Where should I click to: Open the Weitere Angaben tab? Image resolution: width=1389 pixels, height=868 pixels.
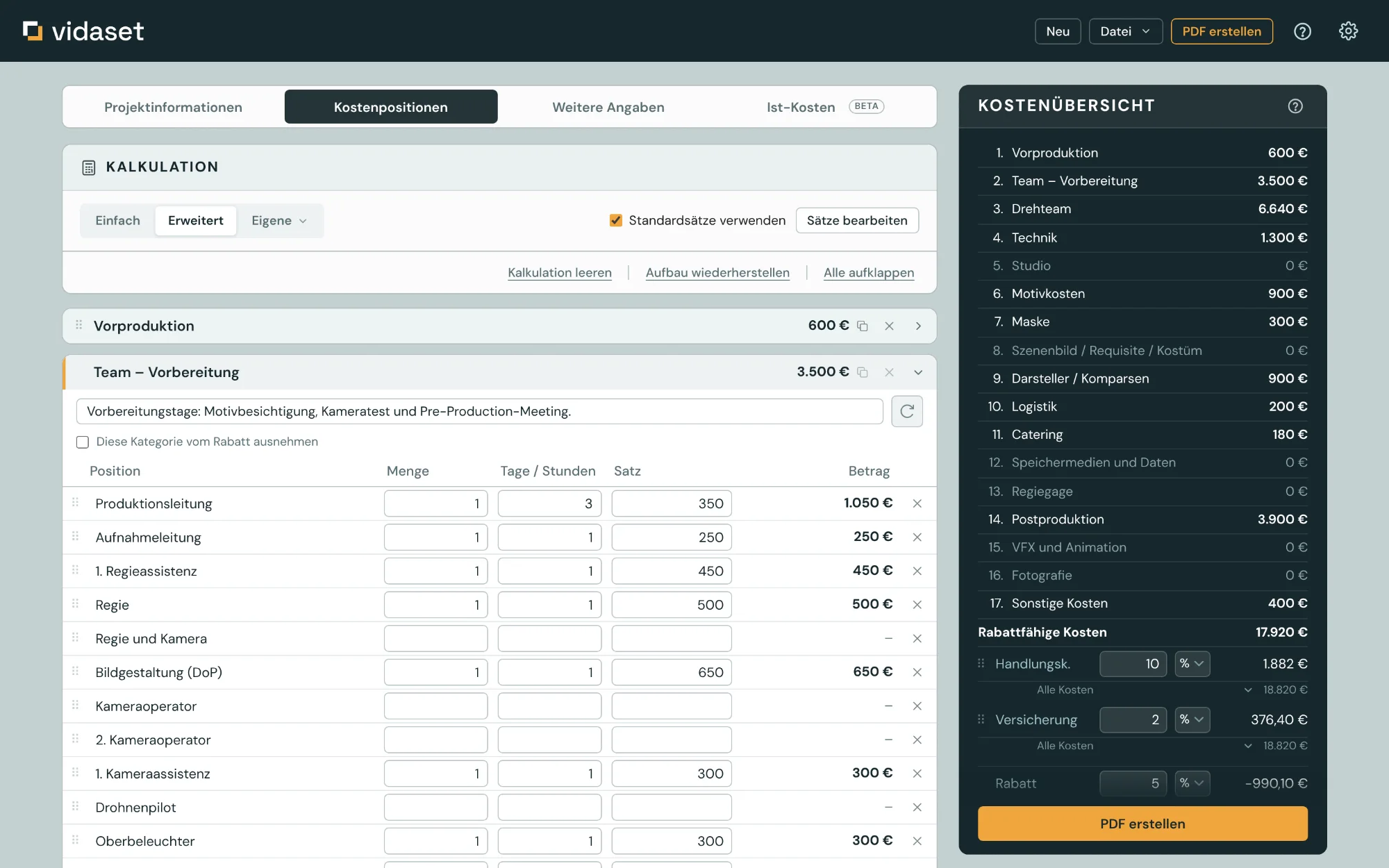608,107
